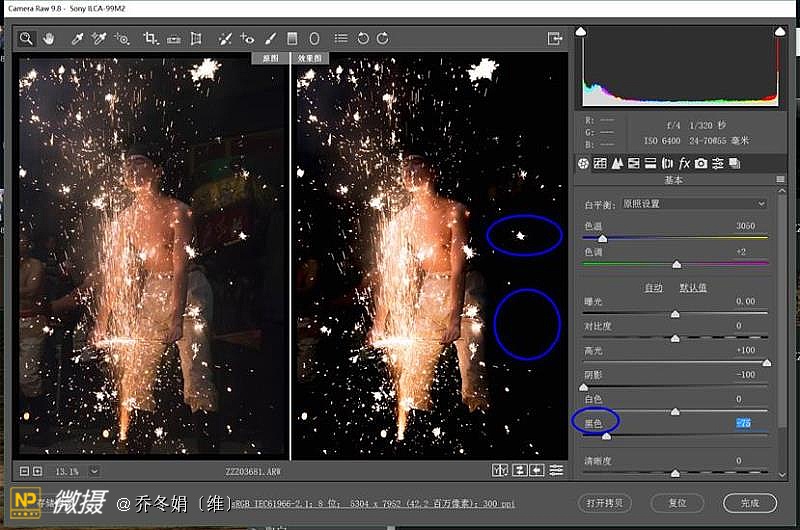800x530 pixels.
Task: Select the Graduated Filter tool
Action: point(292,39)
